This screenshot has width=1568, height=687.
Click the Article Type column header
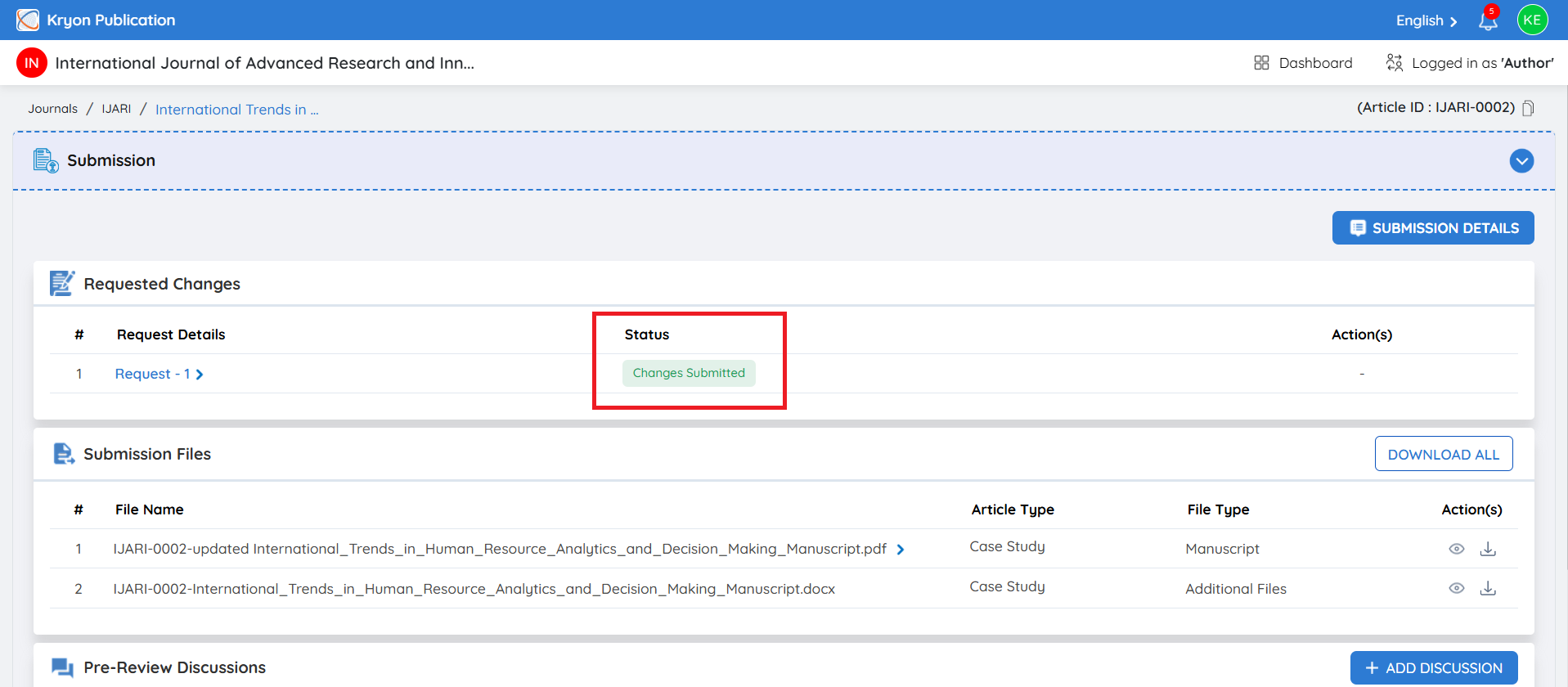(x=1013, y=510)
